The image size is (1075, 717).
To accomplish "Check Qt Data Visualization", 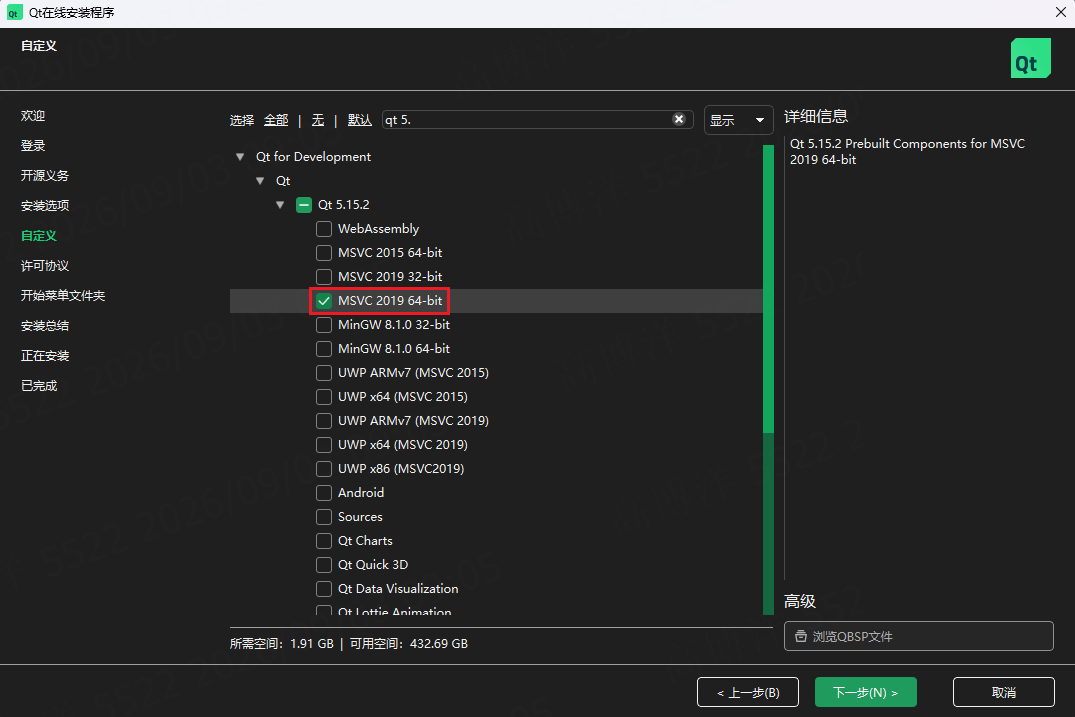I will point(324,589).
